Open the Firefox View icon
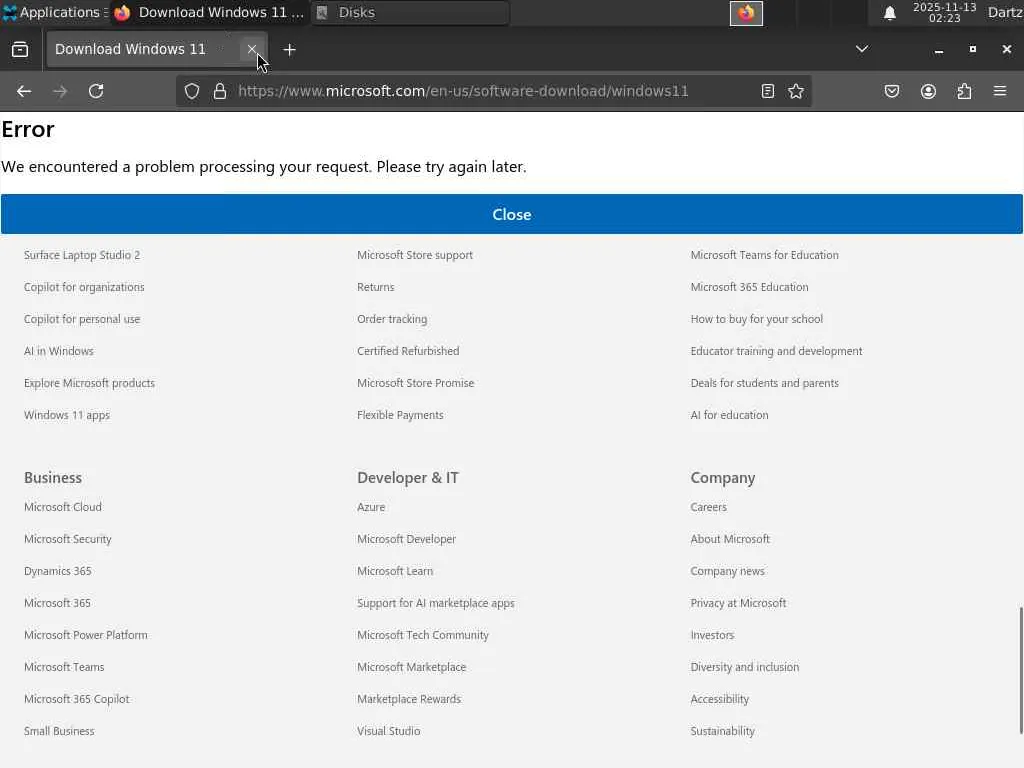 pos(20,50)
